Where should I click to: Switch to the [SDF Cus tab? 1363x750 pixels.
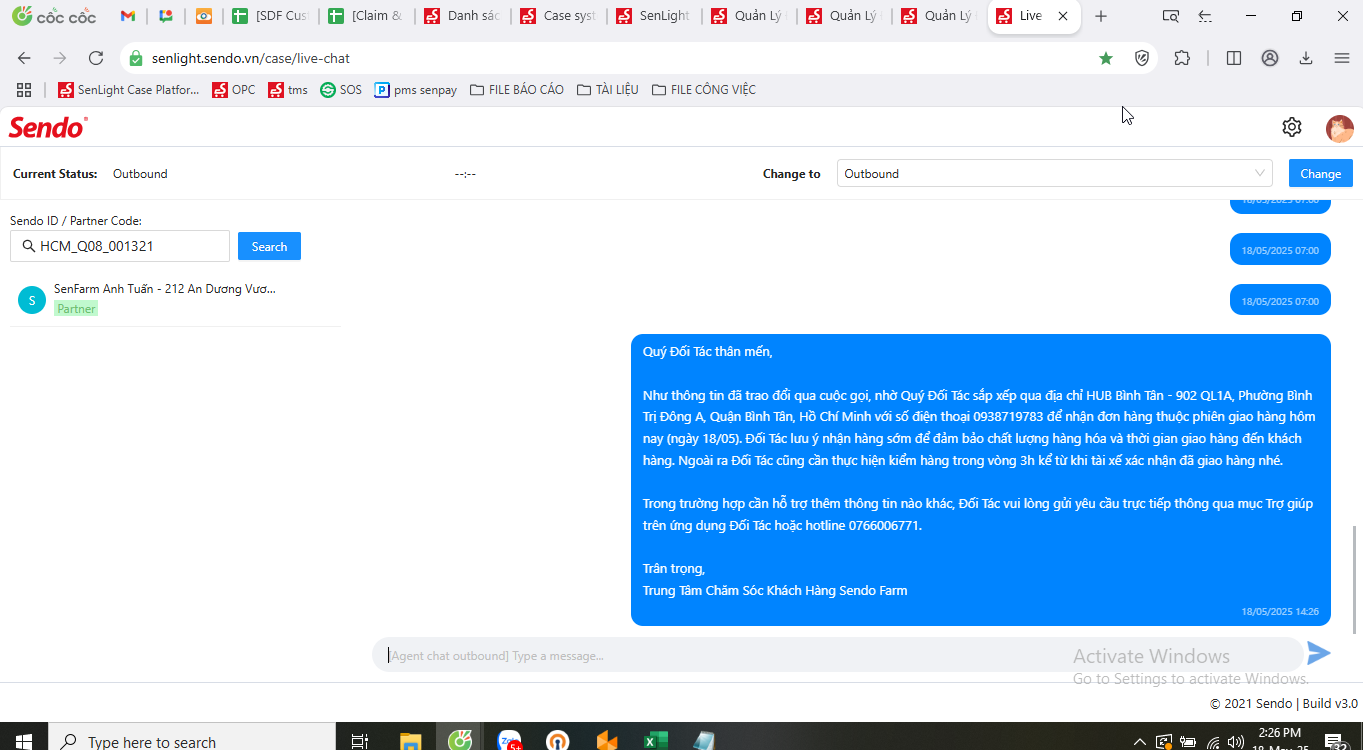(270, 16)
